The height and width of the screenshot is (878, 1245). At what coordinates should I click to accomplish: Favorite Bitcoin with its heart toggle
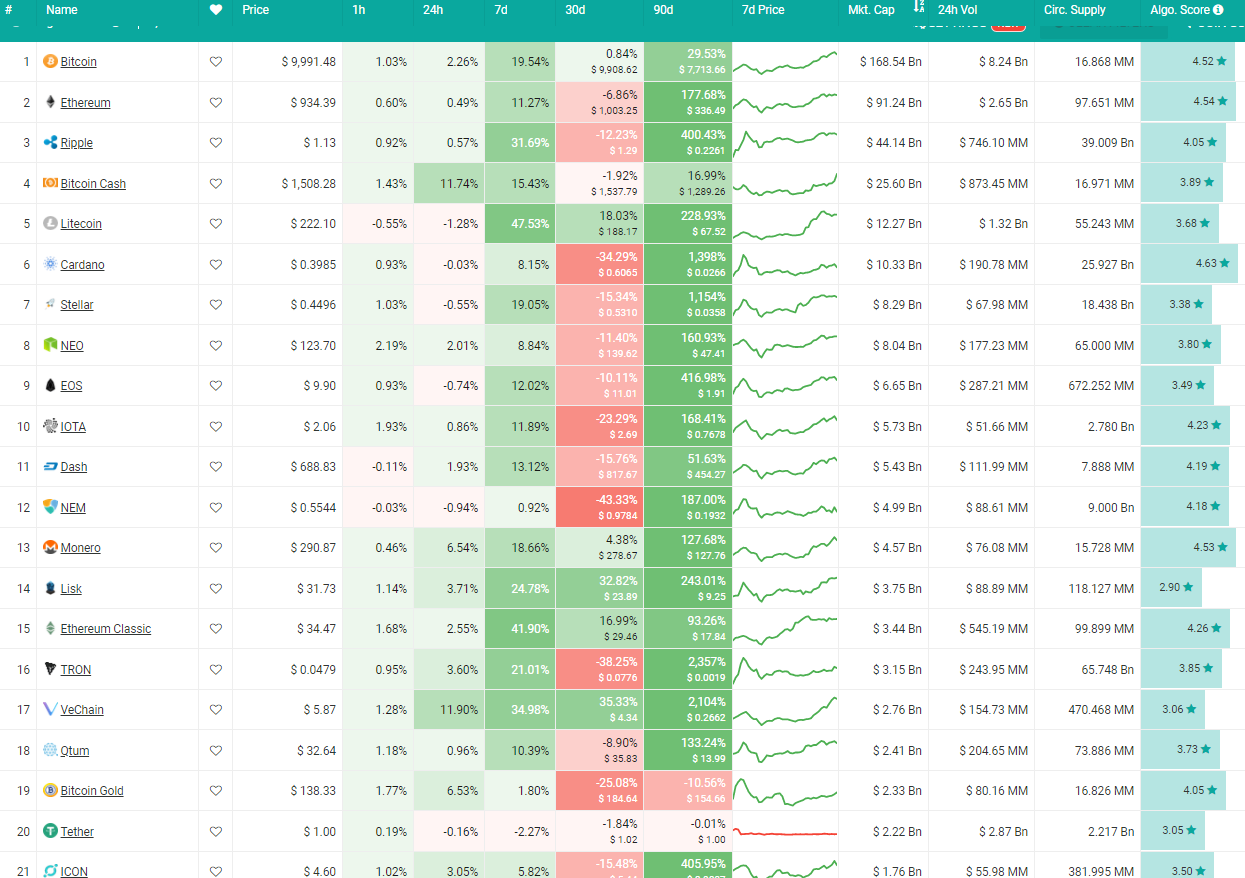[216, 62]
